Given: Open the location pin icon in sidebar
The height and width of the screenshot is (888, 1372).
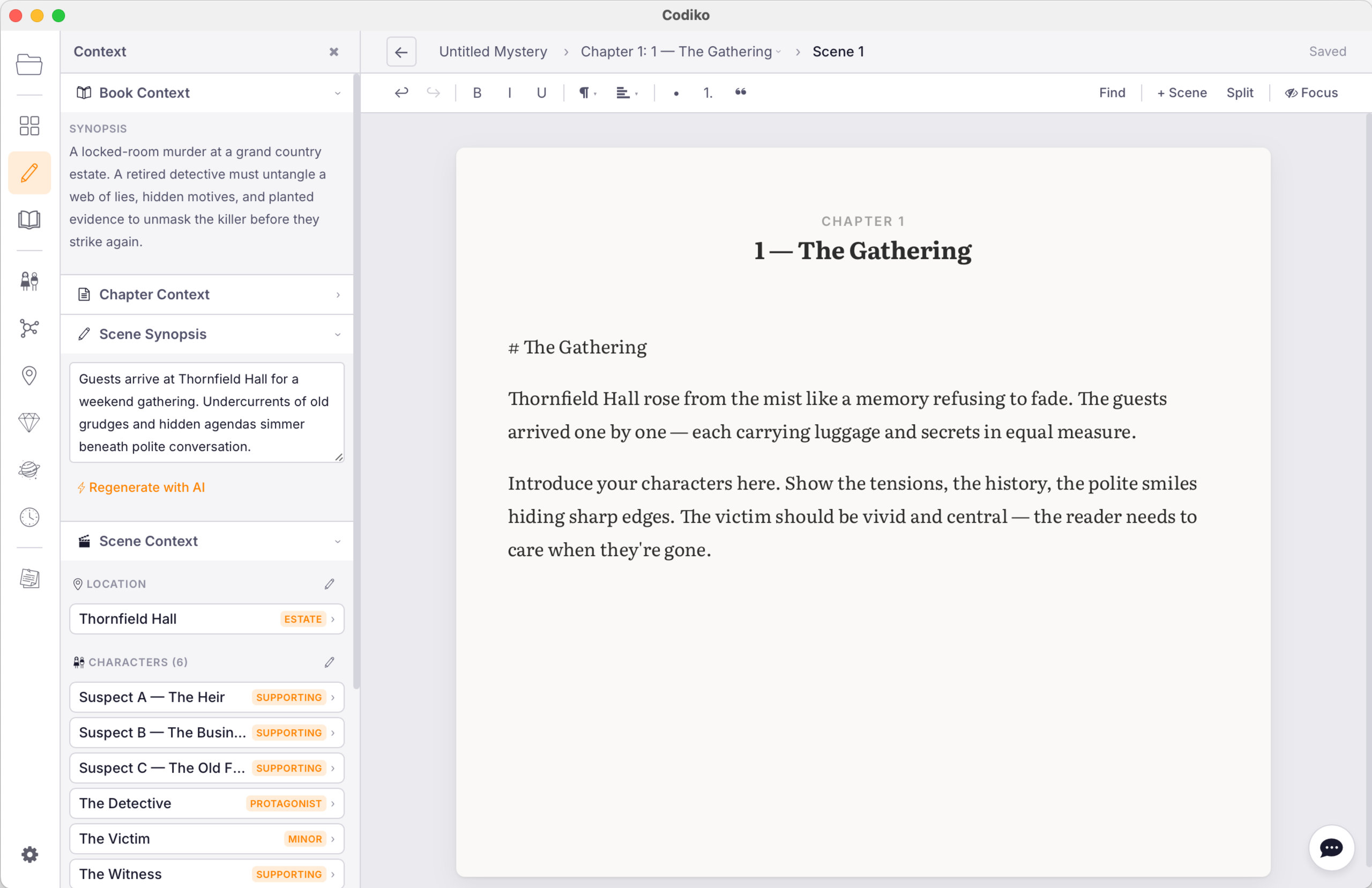Looking at the screenshot, I should click(29, 375).
